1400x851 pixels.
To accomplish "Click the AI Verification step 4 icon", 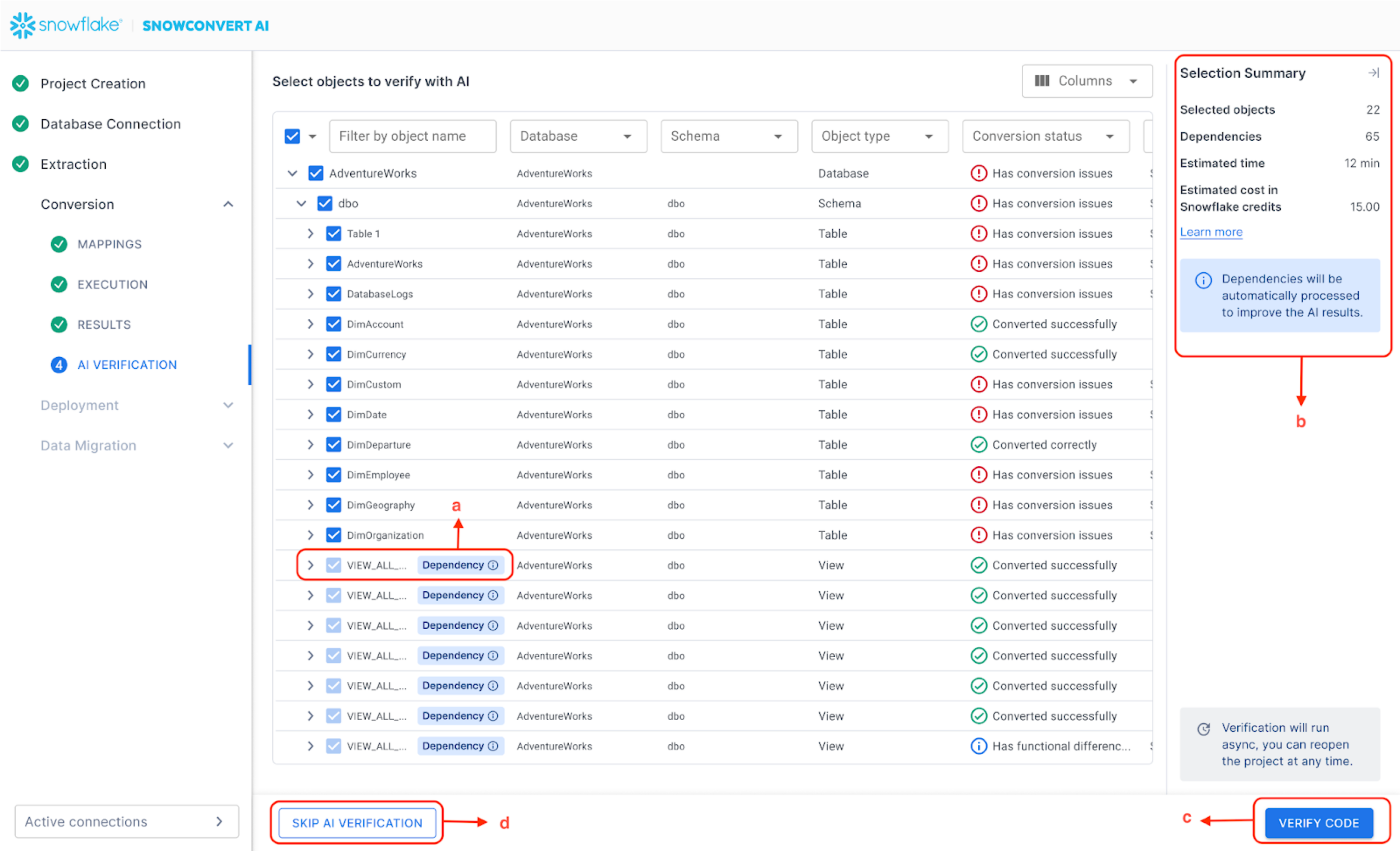I will click(59, 365).
